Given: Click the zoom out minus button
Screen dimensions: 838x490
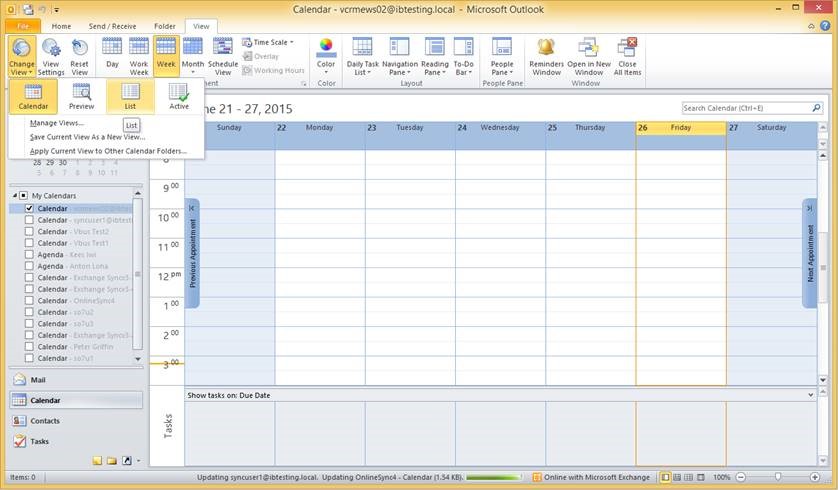Looking at the screenshot, I should 741,477.
